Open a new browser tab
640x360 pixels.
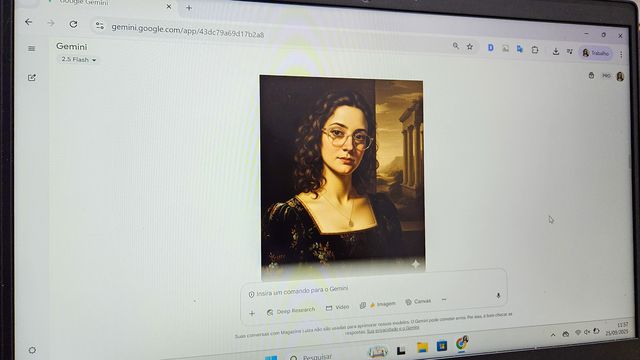point(189,8)
